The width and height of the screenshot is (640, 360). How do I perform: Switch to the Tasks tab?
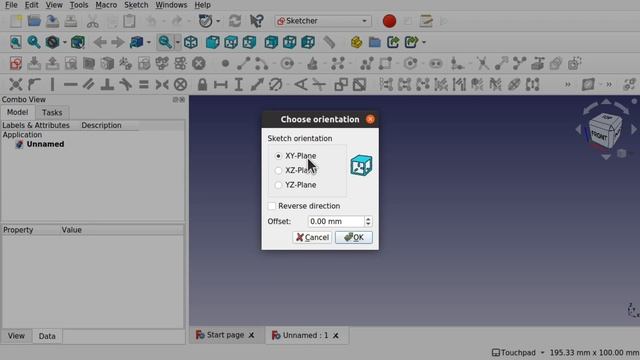coord(52,113)
